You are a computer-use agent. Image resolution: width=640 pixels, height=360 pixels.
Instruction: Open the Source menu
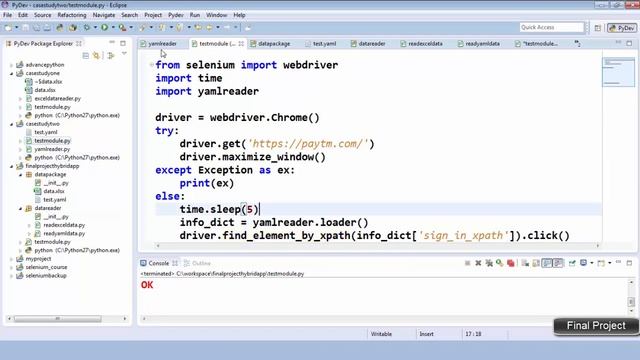42,15
